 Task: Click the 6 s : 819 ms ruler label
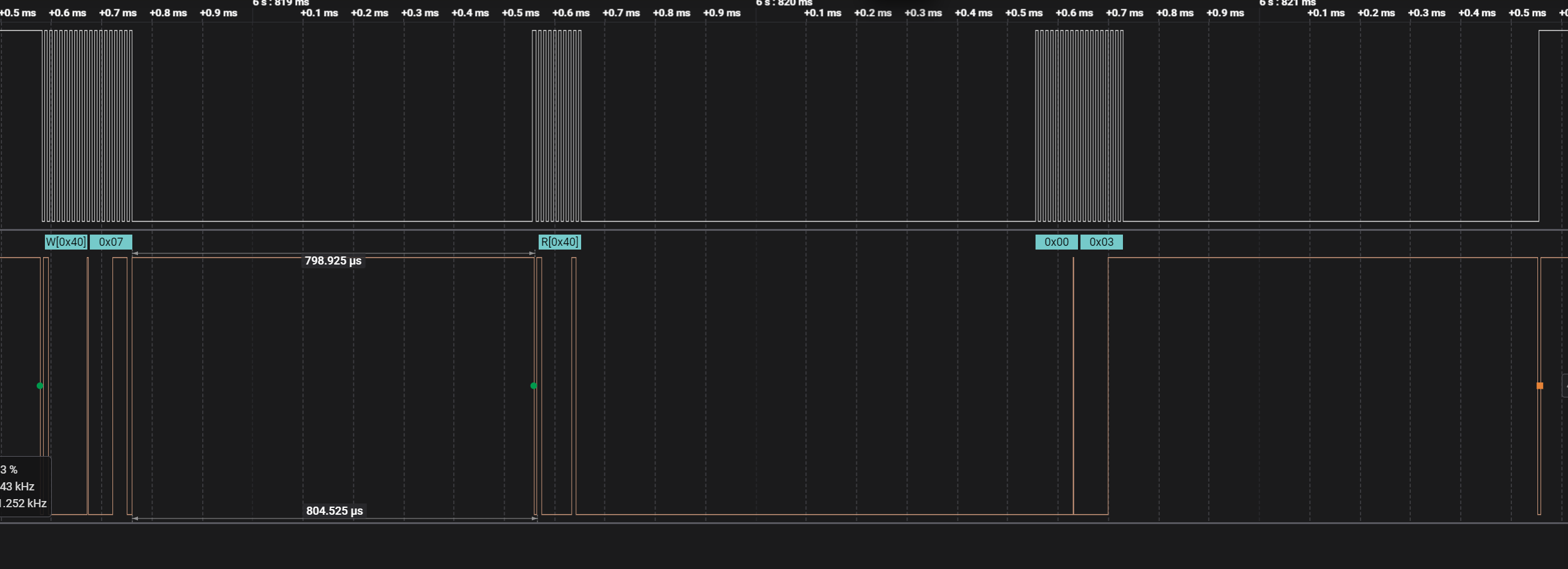(281, 3)
